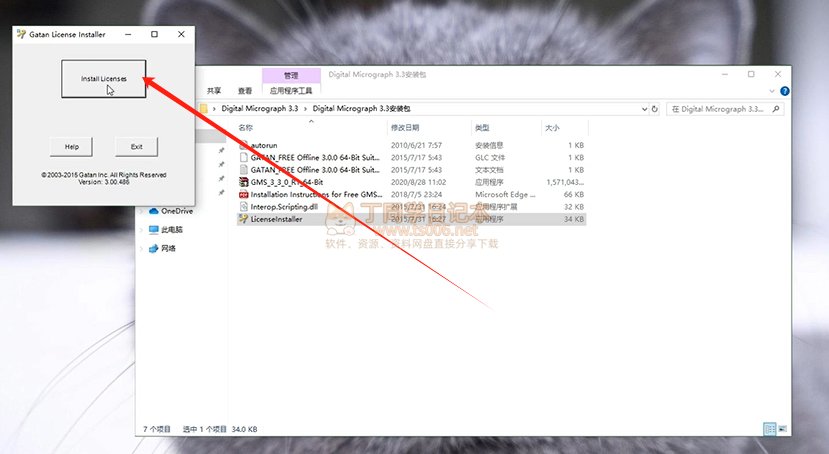Expand the 网络 tree node
The height and width of the screenshot is (454, 829).
(142, 248)
